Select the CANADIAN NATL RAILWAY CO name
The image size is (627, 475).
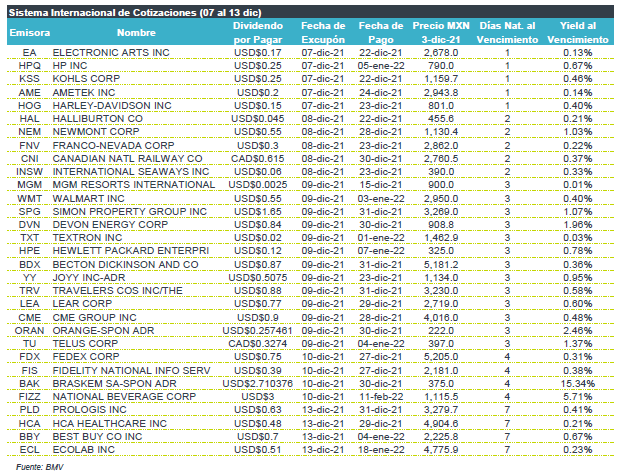[x=127, y=159]
